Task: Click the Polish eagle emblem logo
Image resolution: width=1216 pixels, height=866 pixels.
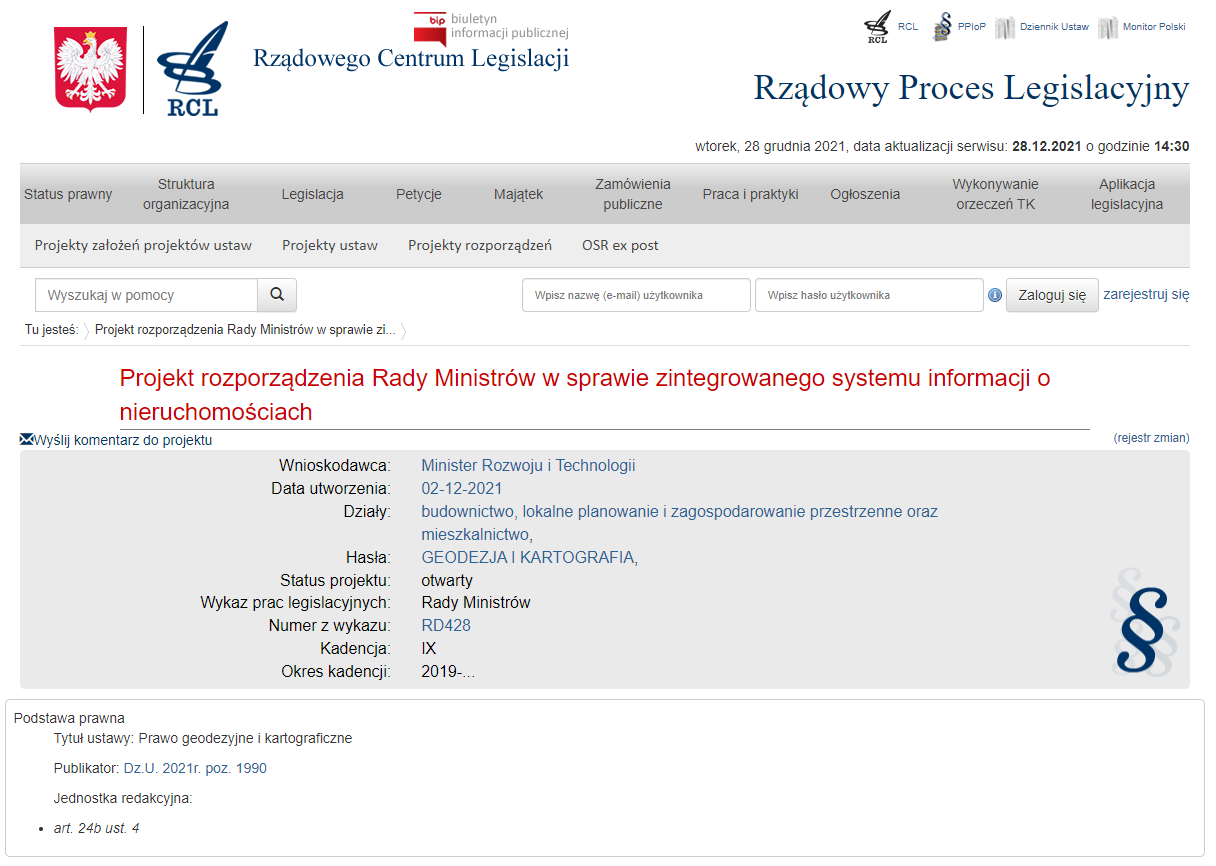Action: pos(90,69)
